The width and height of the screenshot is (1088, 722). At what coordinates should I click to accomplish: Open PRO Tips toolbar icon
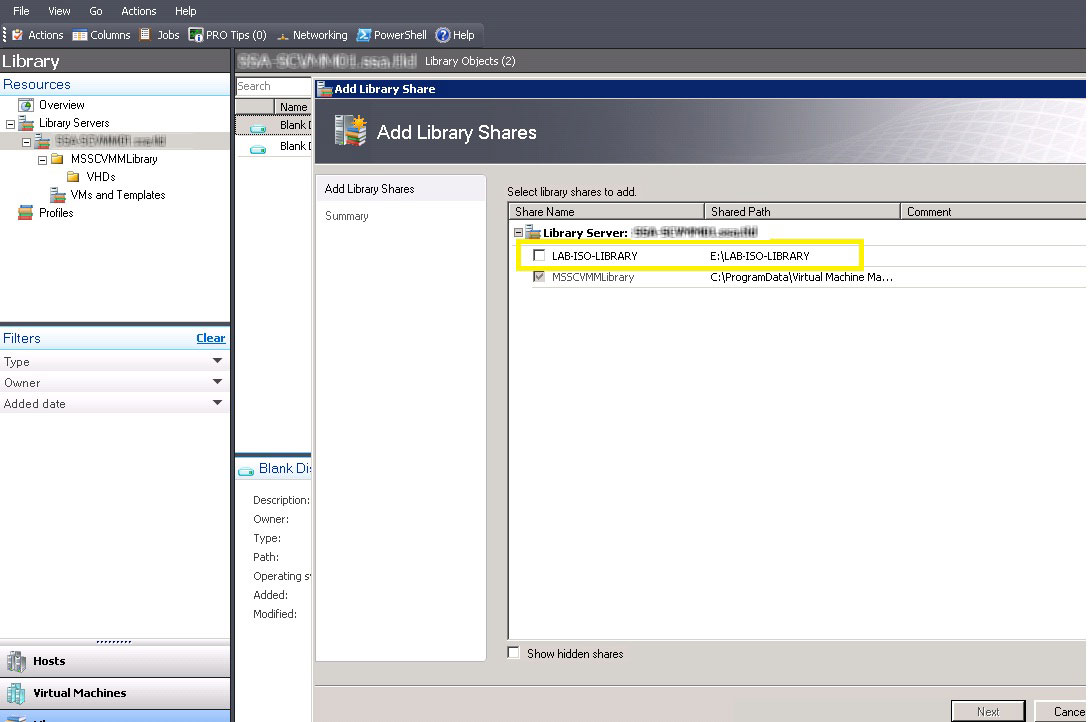click(x=196, y=35)
